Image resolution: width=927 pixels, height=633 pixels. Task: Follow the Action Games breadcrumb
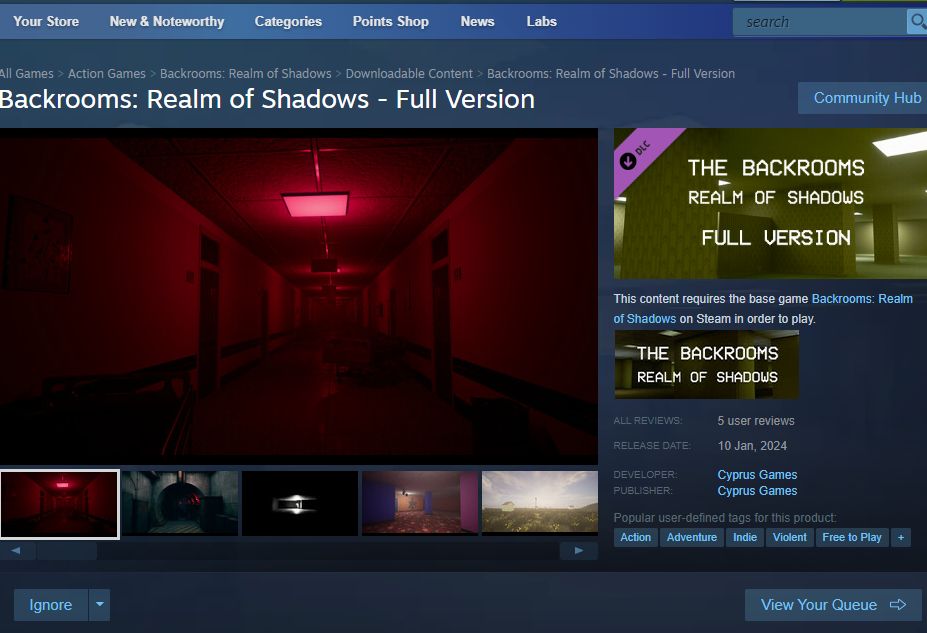point(106,73)
